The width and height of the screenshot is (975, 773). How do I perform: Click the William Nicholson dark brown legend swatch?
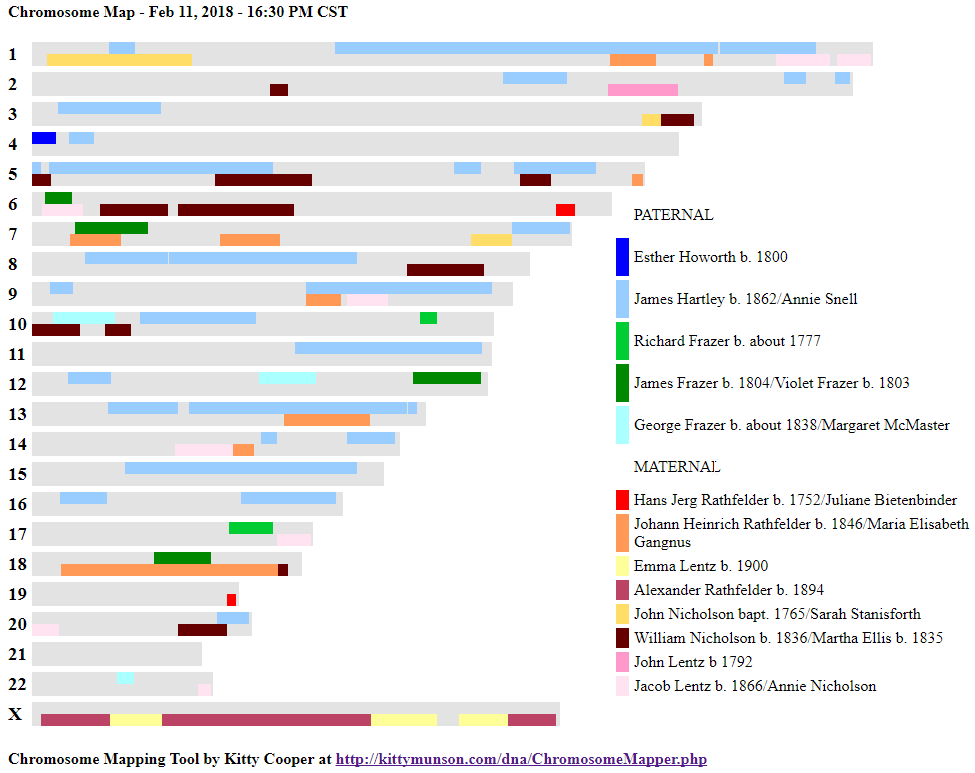622,638
